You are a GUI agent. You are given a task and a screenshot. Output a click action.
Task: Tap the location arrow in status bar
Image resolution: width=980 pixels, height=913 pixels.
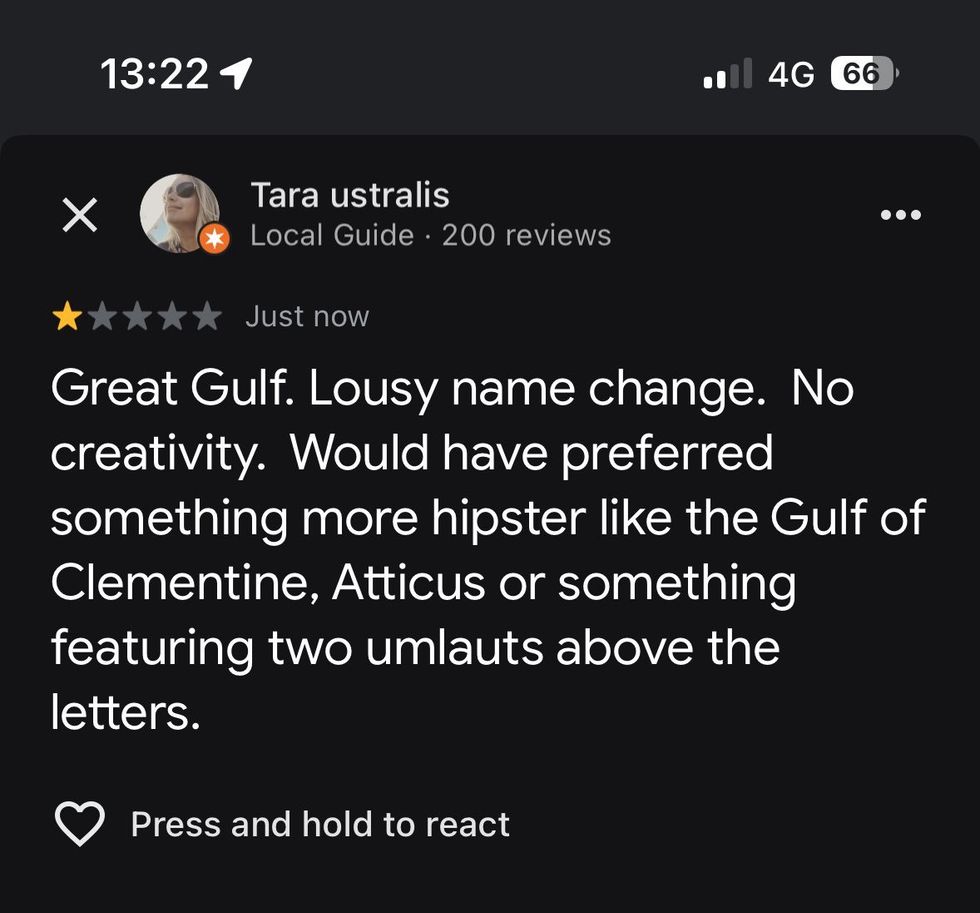point(237,73)
